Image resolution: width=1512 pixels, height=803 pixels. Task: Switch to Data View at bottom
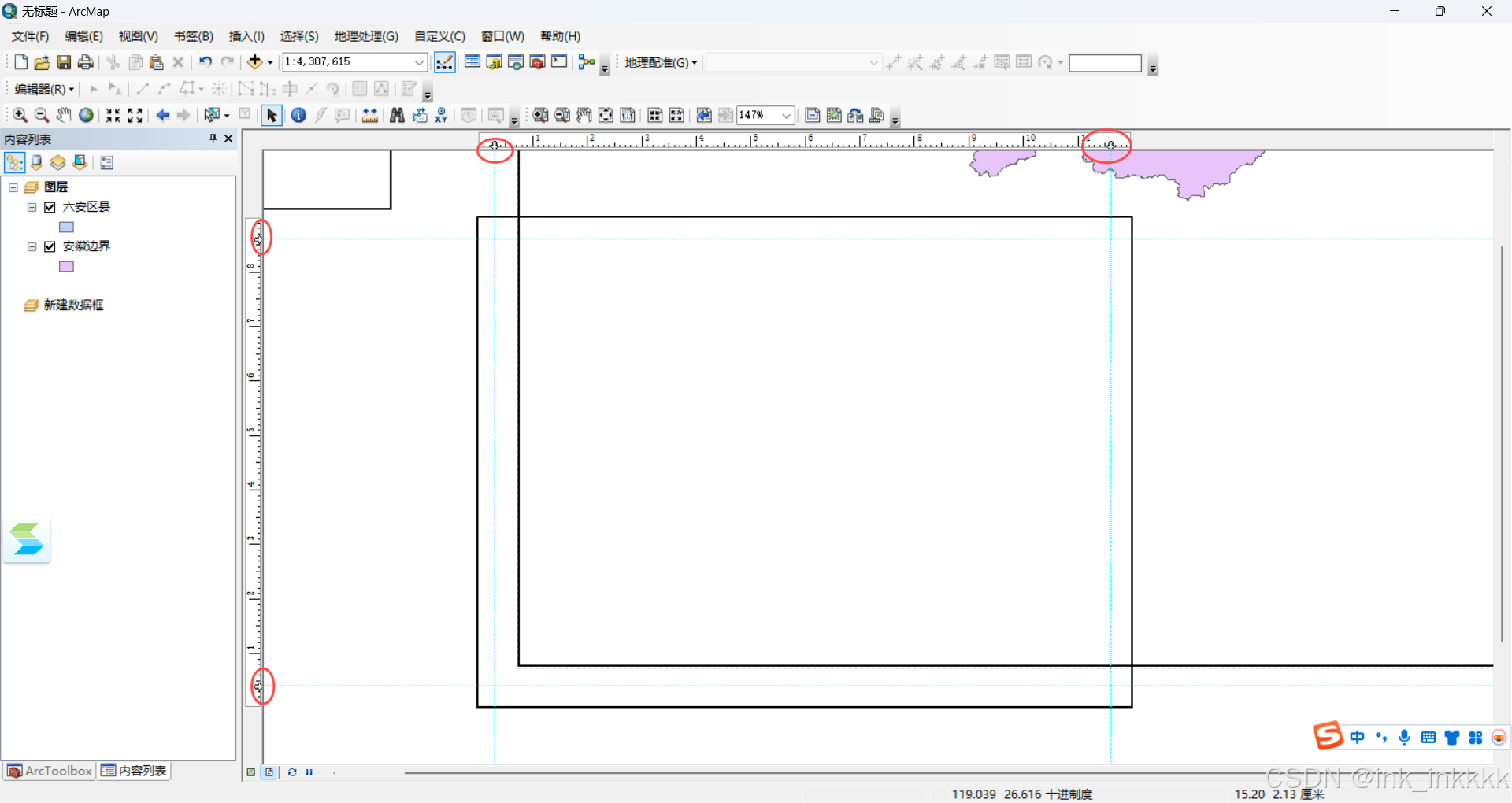tap(251, 772)
